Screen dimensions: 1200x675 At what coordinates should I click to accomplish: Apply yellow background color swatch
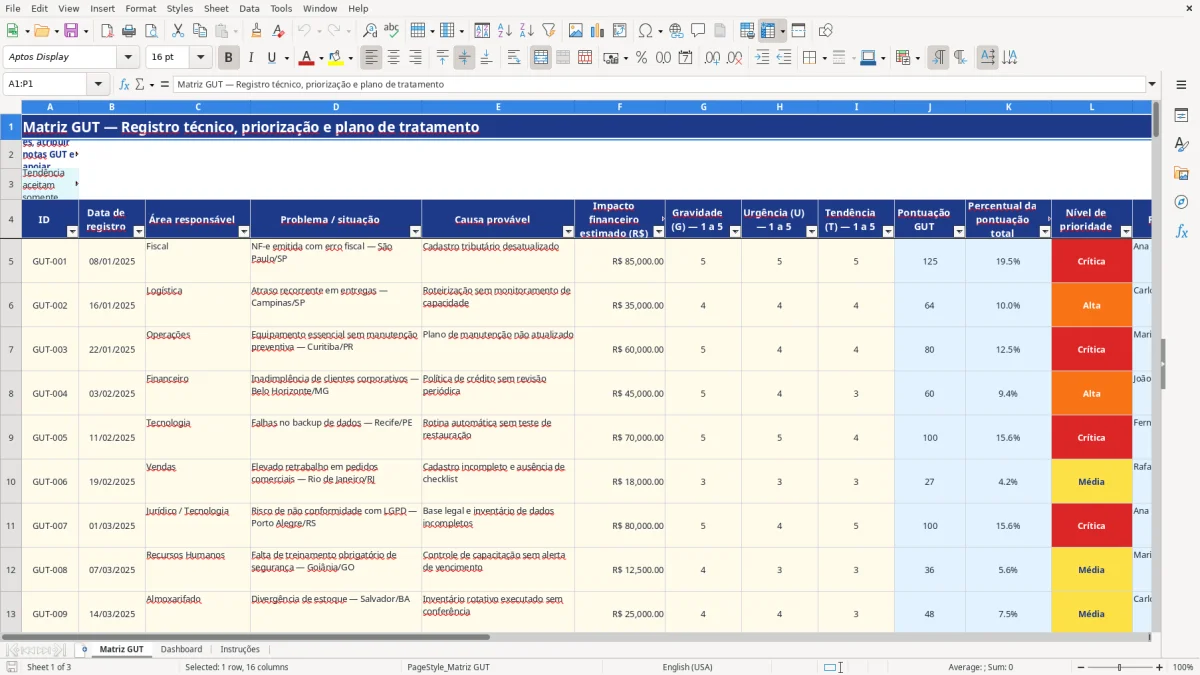pyautogui.click(x=336, y=58)
